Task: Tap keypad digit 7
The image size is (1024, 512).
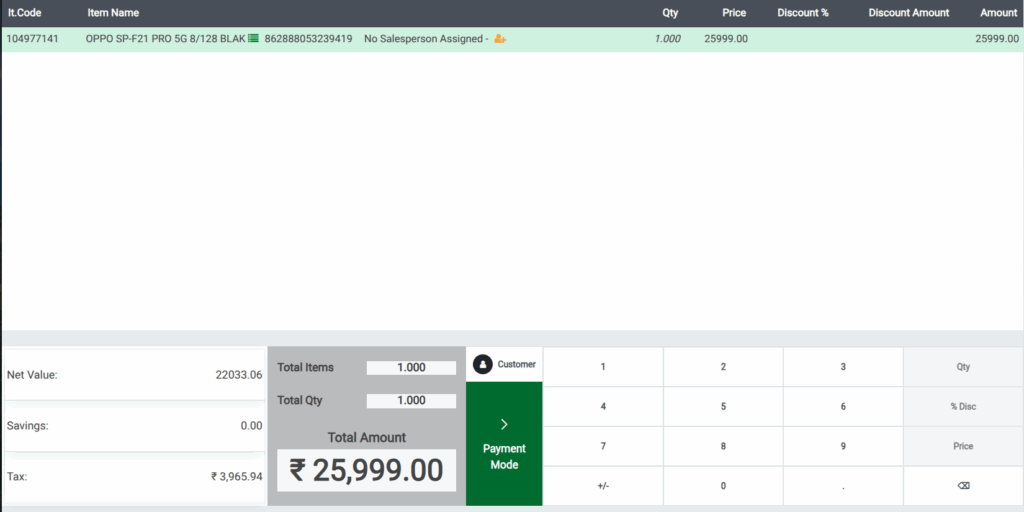Action: pos(603,446)
